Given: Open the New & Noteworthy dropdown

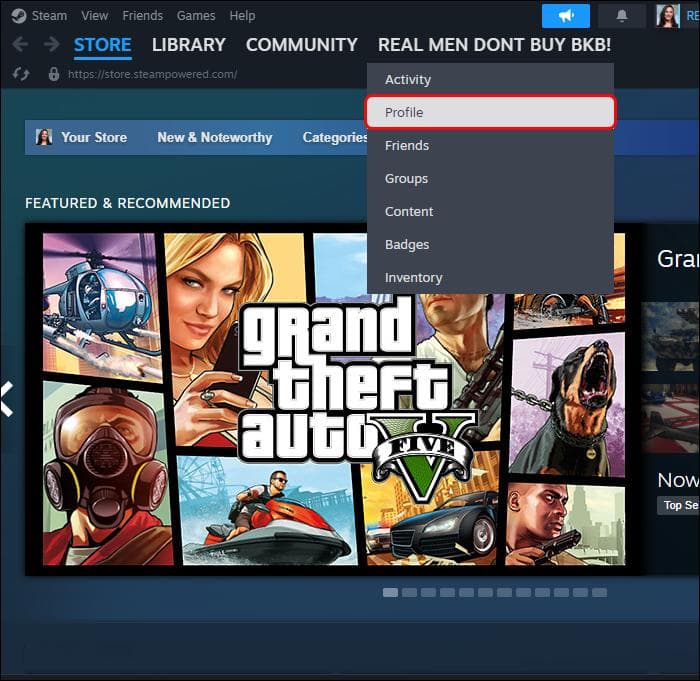Looking at the screenshot, I should [x=215, y=137].
